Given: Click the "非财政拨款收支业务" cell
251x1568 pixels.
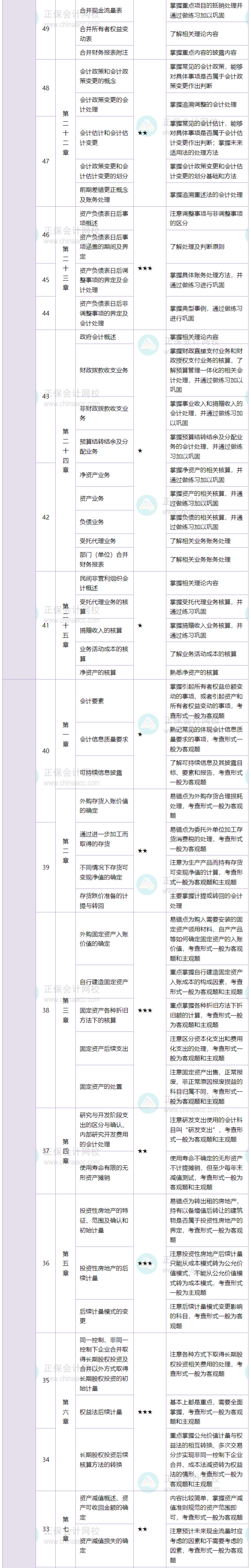Looking at the screenshot, I should point(105,413).
